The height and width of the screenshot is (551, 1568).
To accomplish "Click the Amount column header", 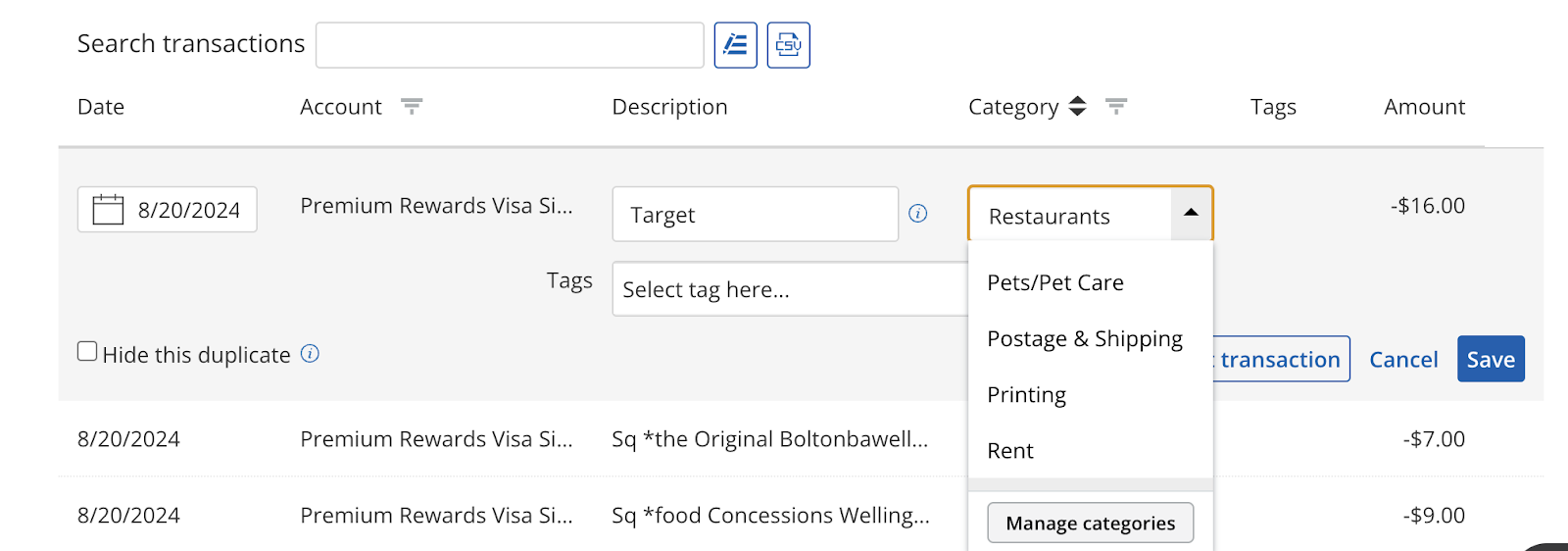I will click(1424, 107).
